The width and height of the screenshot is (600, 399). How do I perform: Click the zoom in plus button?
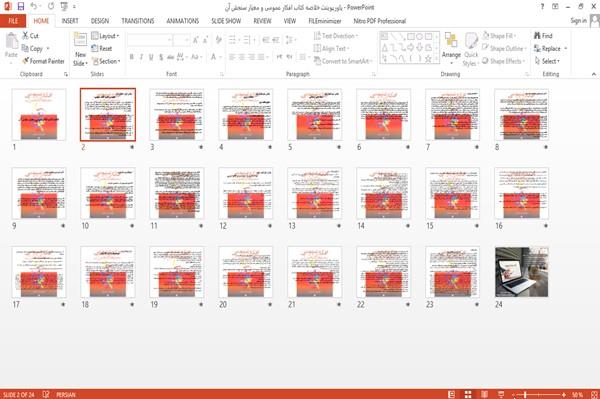(564, 394)
